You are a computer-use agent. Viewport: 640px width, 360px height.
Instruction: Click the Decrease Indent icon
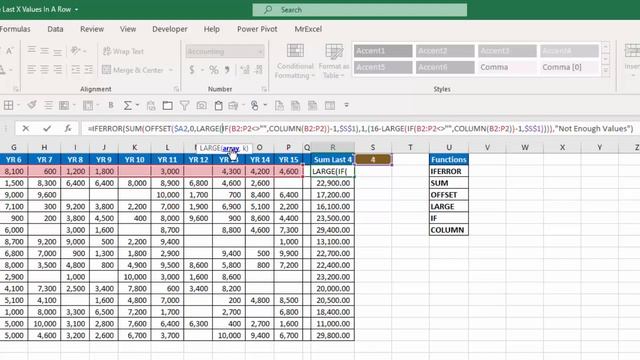point(76,70)
